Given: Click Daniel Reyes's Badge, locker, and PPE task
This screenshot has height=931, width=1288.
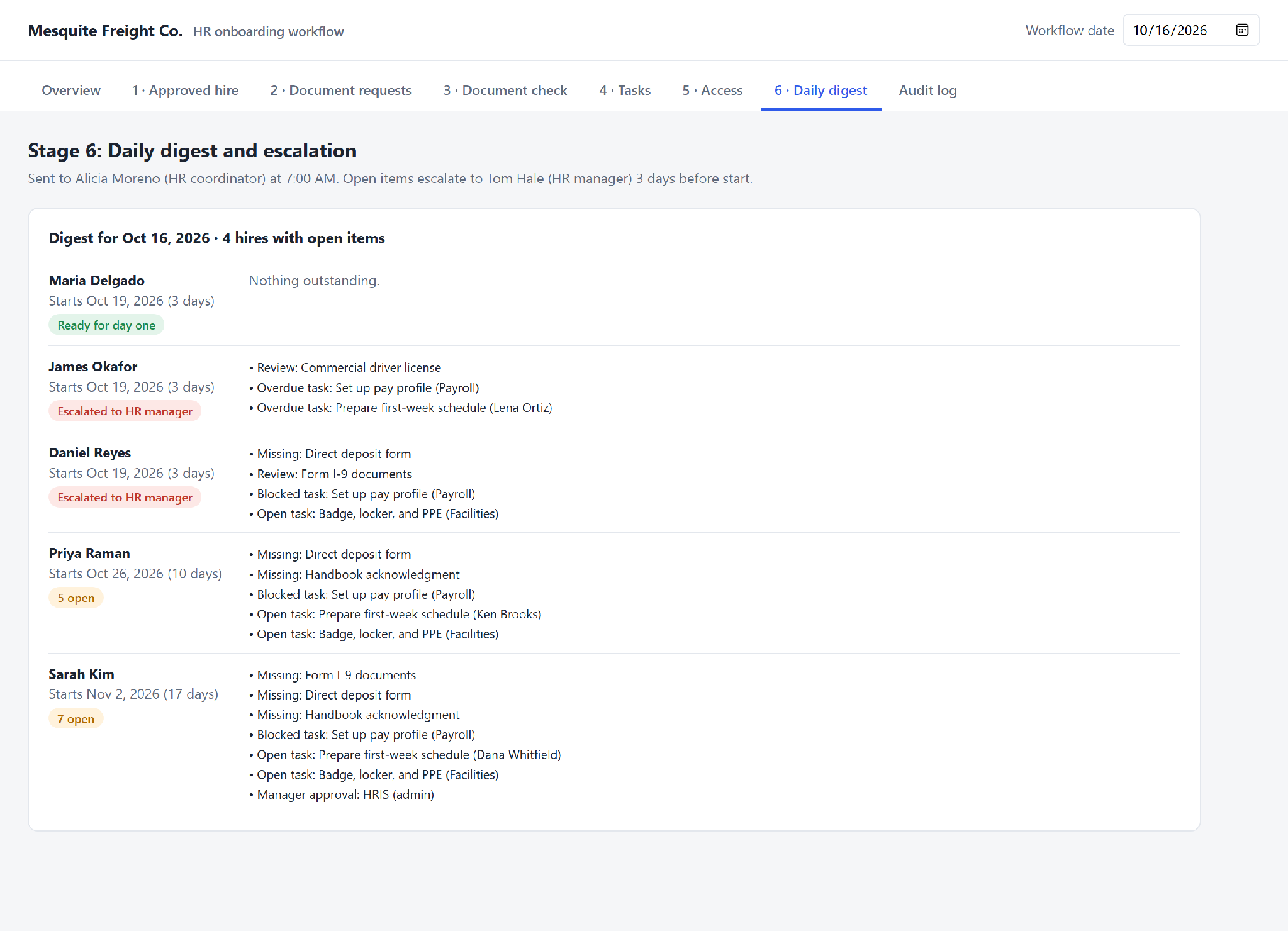Looking at the screenshot, I should tap(374, 513).
